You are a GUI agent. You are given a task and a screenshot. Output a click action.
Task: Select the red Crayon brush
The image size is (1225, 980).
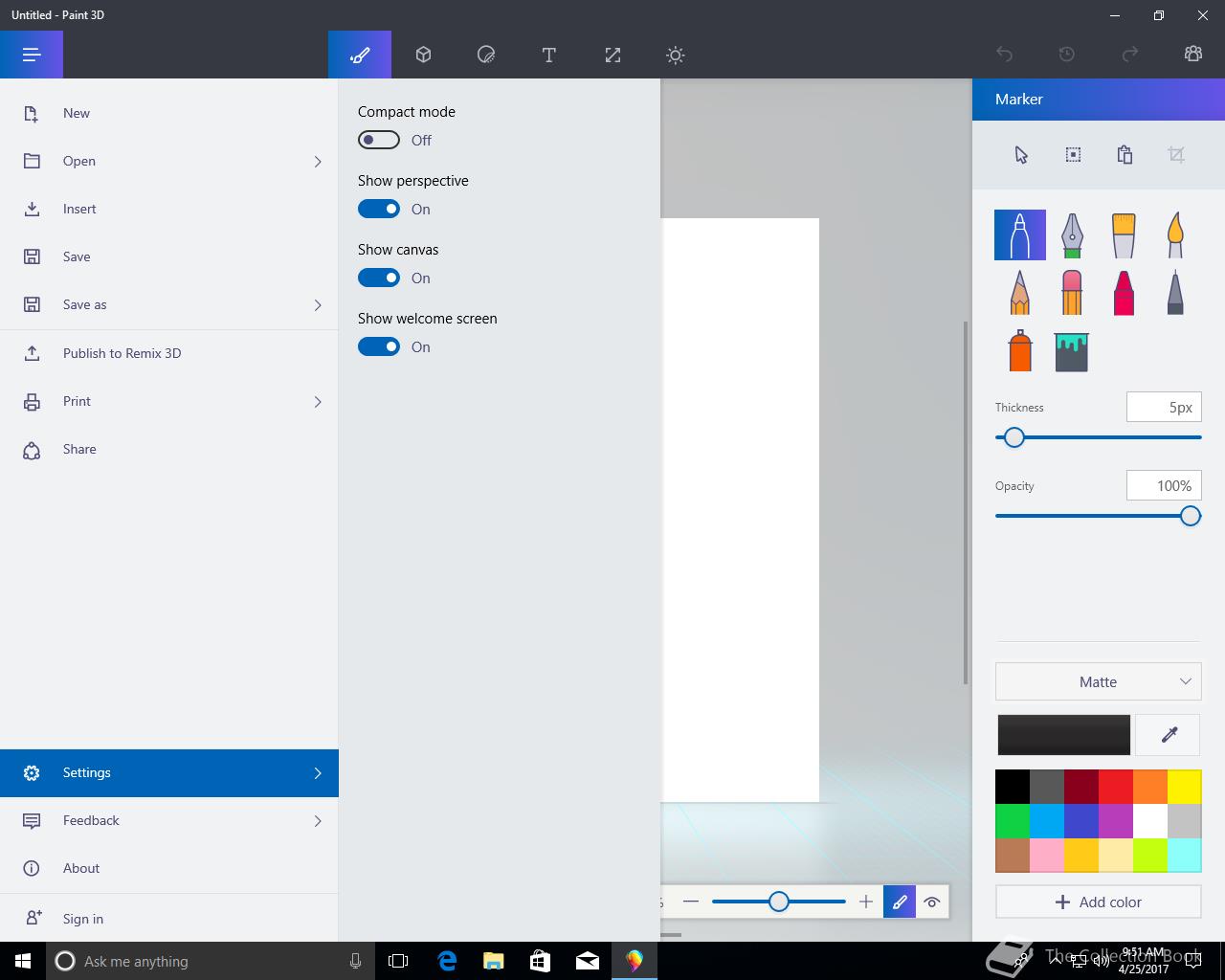(x=1124, y=292)
